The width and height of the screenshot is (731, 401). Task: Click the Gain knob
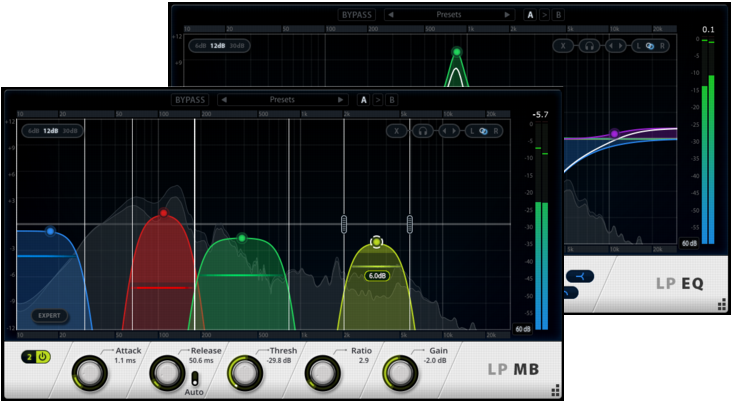tap(400, 373)
